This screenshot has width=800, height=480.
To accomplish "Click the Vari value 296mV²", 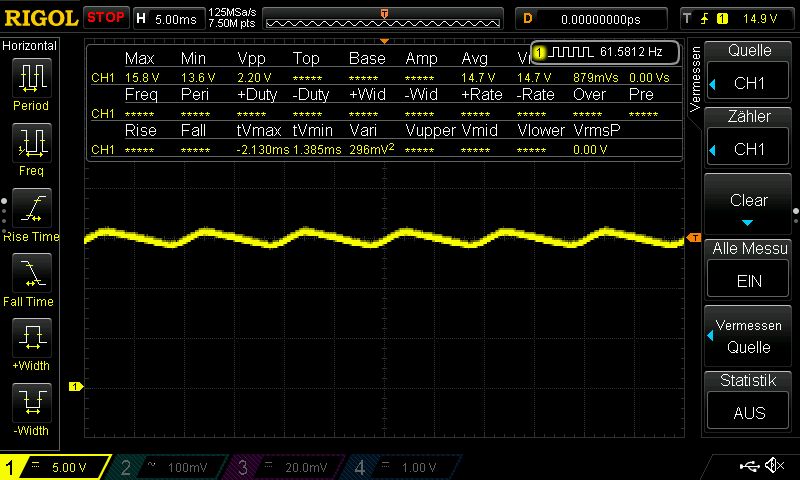I will pos(372,149).
